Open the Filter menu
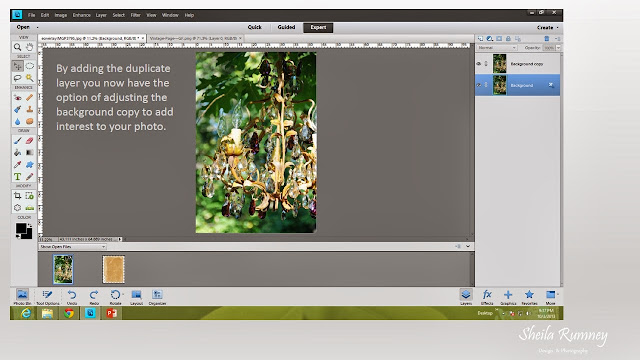This screenshot has height=360, width=640. (x=136, y=15)
